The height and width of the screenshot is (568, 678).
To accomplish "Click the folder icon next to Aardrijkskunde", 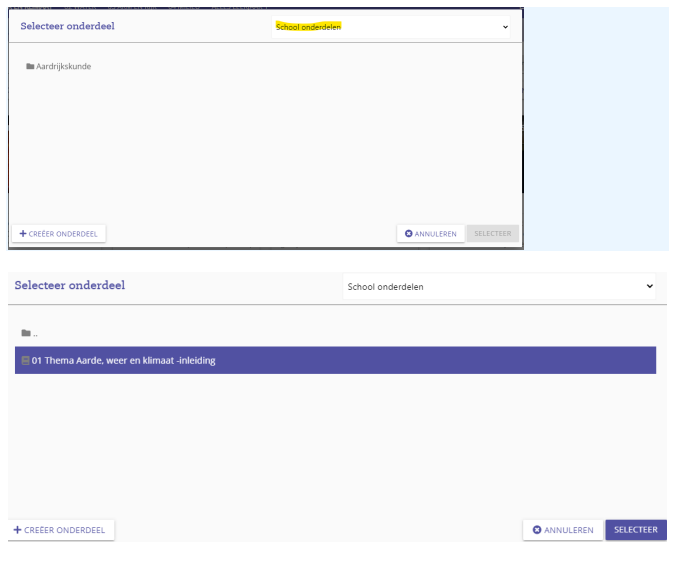I will tap(30, 67).
